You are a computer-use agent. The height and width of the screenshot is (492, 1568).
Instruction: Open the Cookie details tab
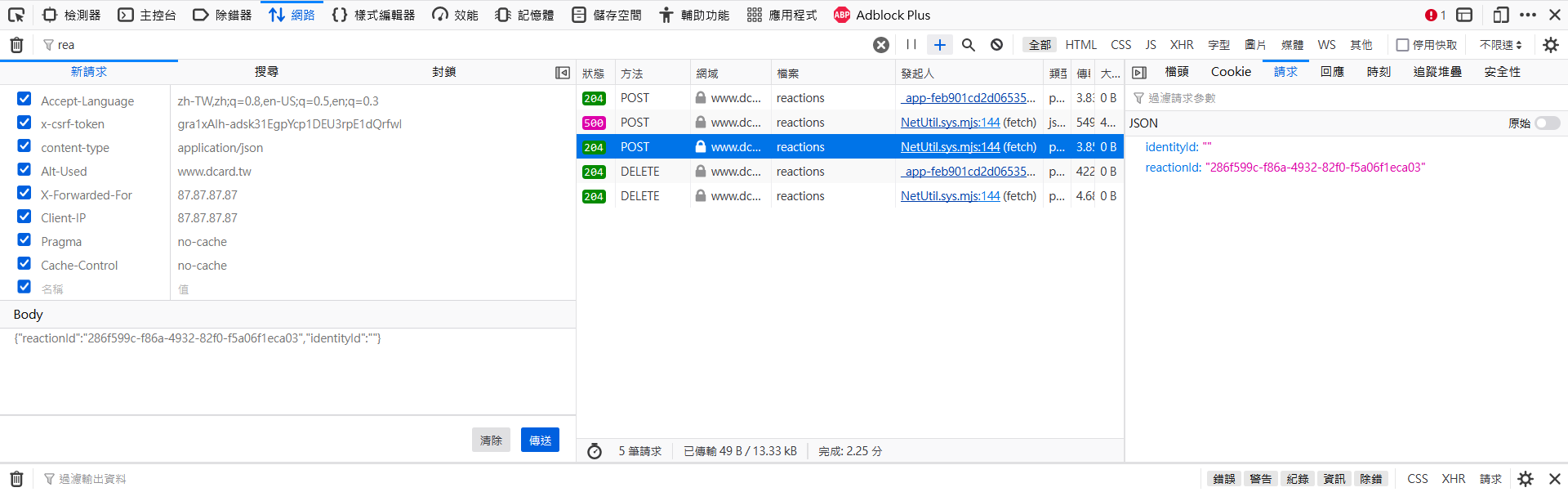coord(1231,72)
